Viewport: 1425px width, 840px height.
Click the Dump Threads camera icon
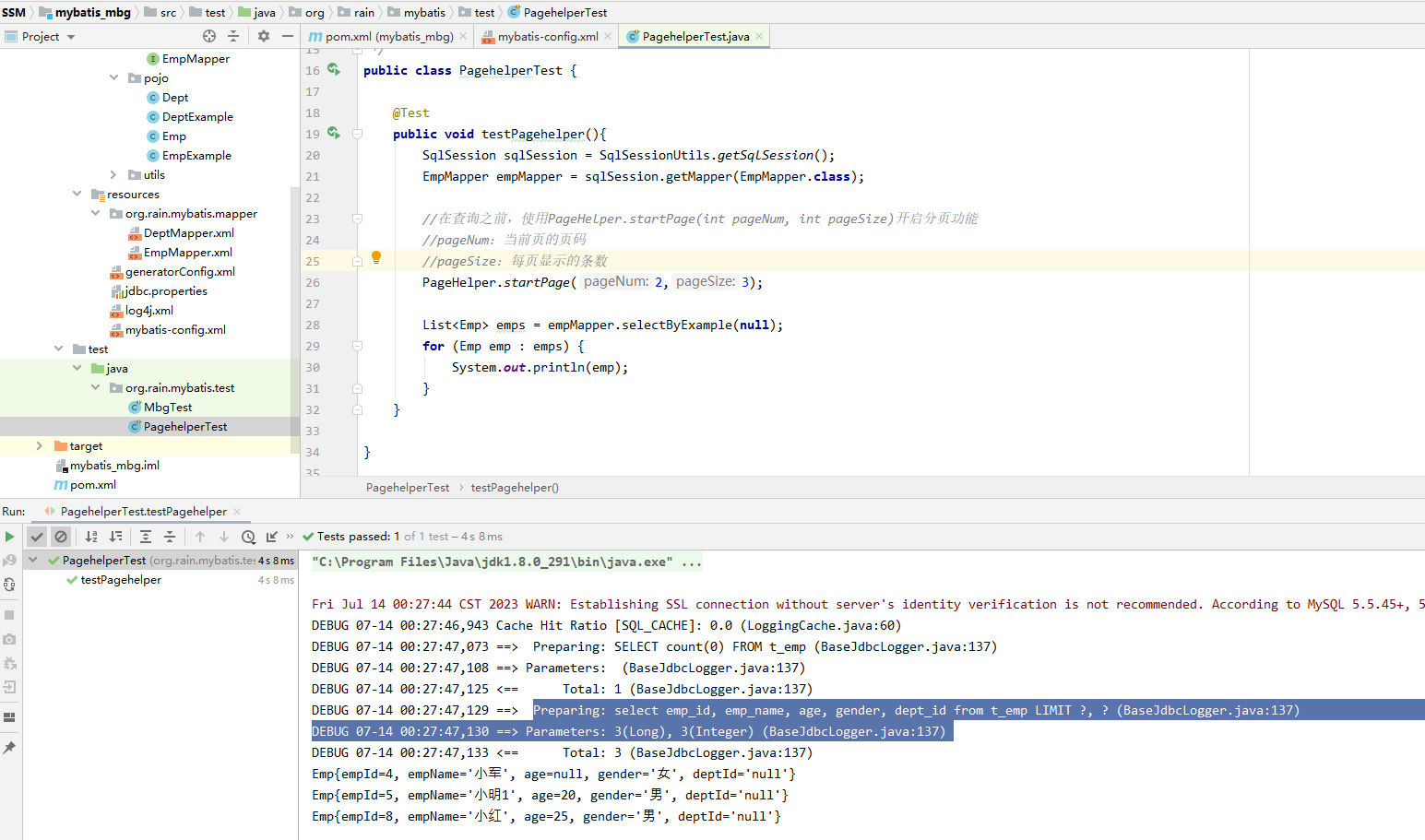coord(9,639)
